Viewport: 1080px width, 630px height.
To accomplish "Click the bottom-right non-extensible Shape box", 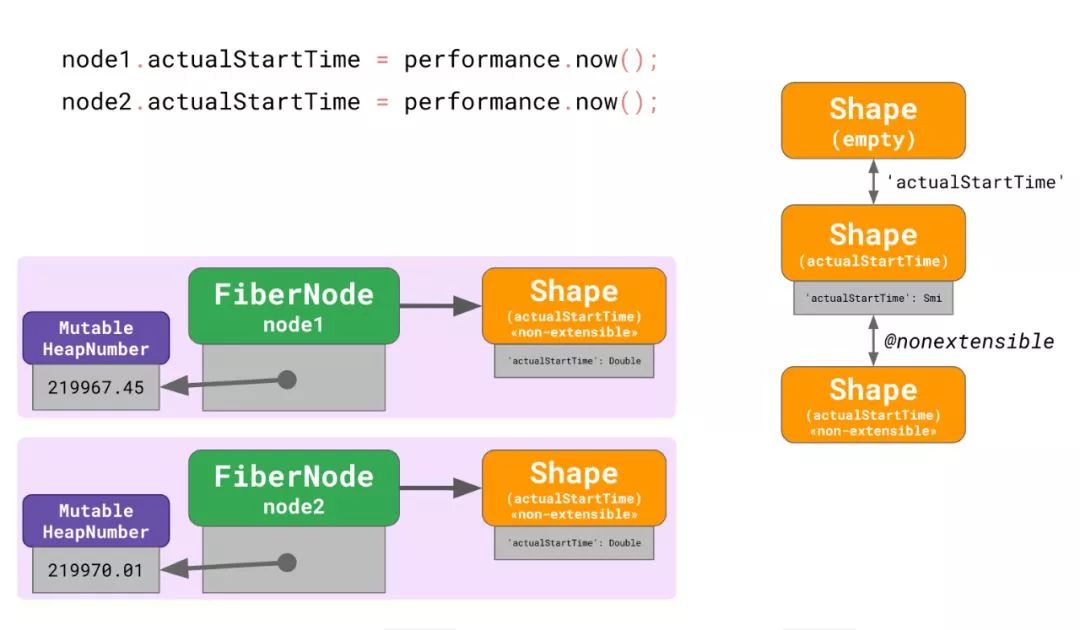I will coord(873,404).
